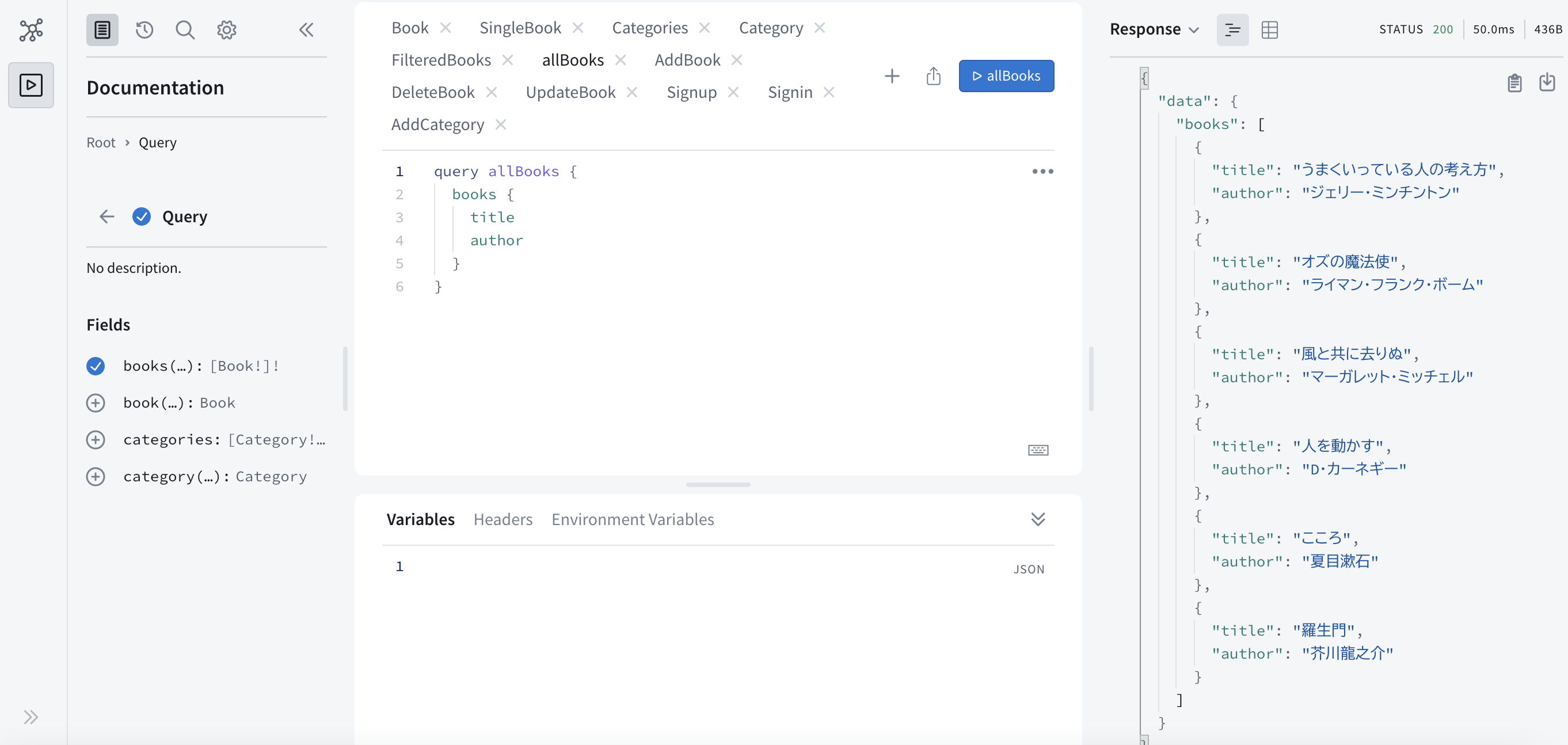
Task: Add the category(…) field to query
Action: pos(96,477)
